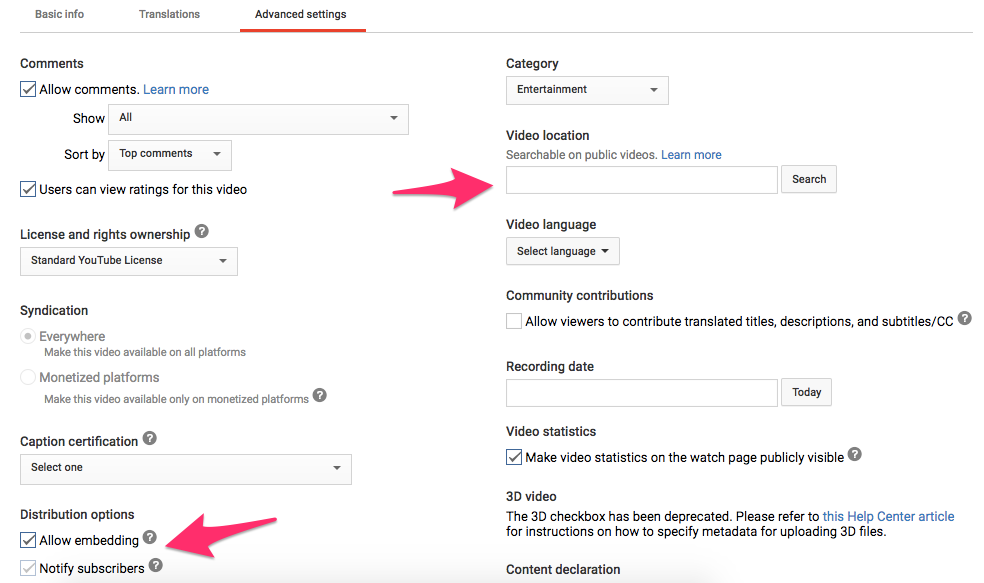The height and width of the screenshot is (583, 984).
Task: Open the Select language dropdown
Action: coord(562,251)
